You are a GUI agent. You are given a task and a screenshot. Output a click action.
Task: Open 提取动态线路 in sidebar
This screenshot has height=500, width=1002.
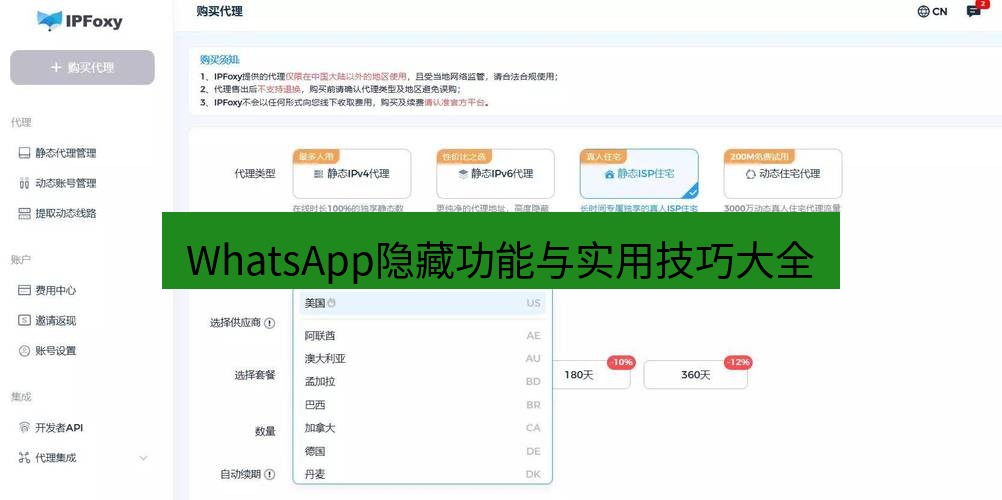click(58, 214)
